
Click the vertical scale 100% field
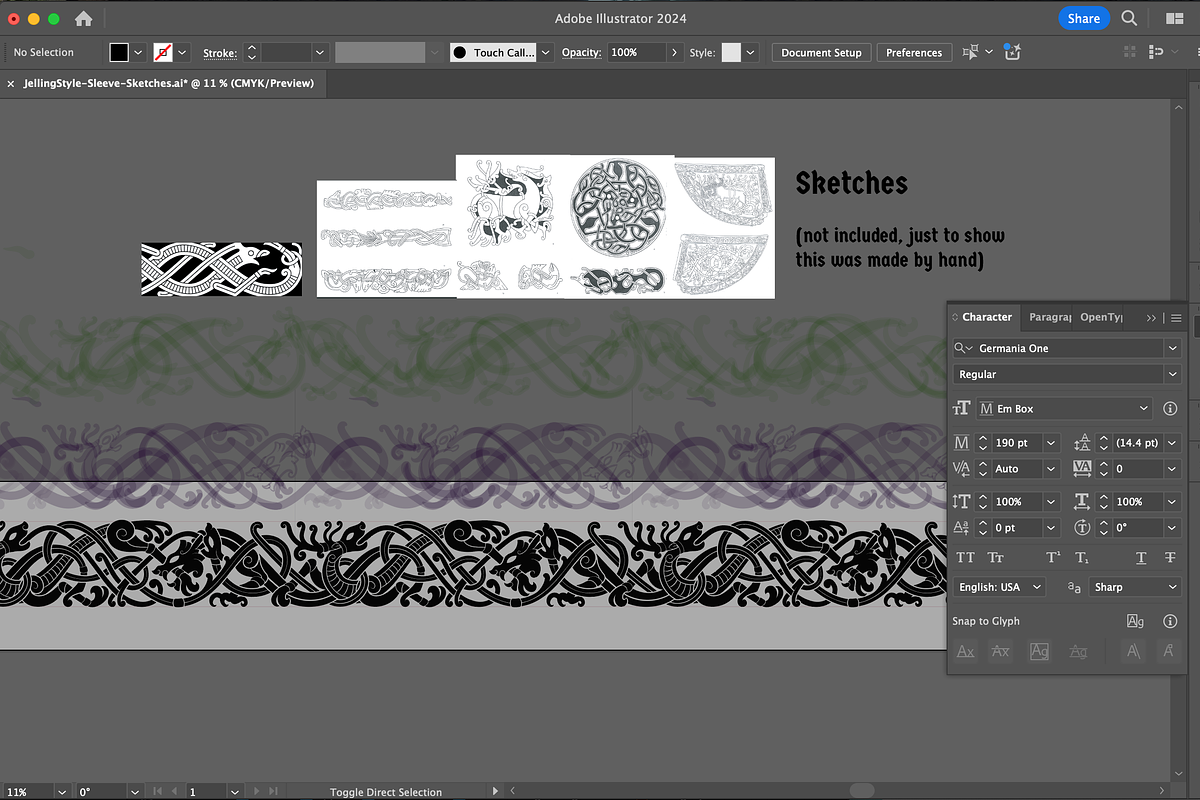coord(1017,502)
